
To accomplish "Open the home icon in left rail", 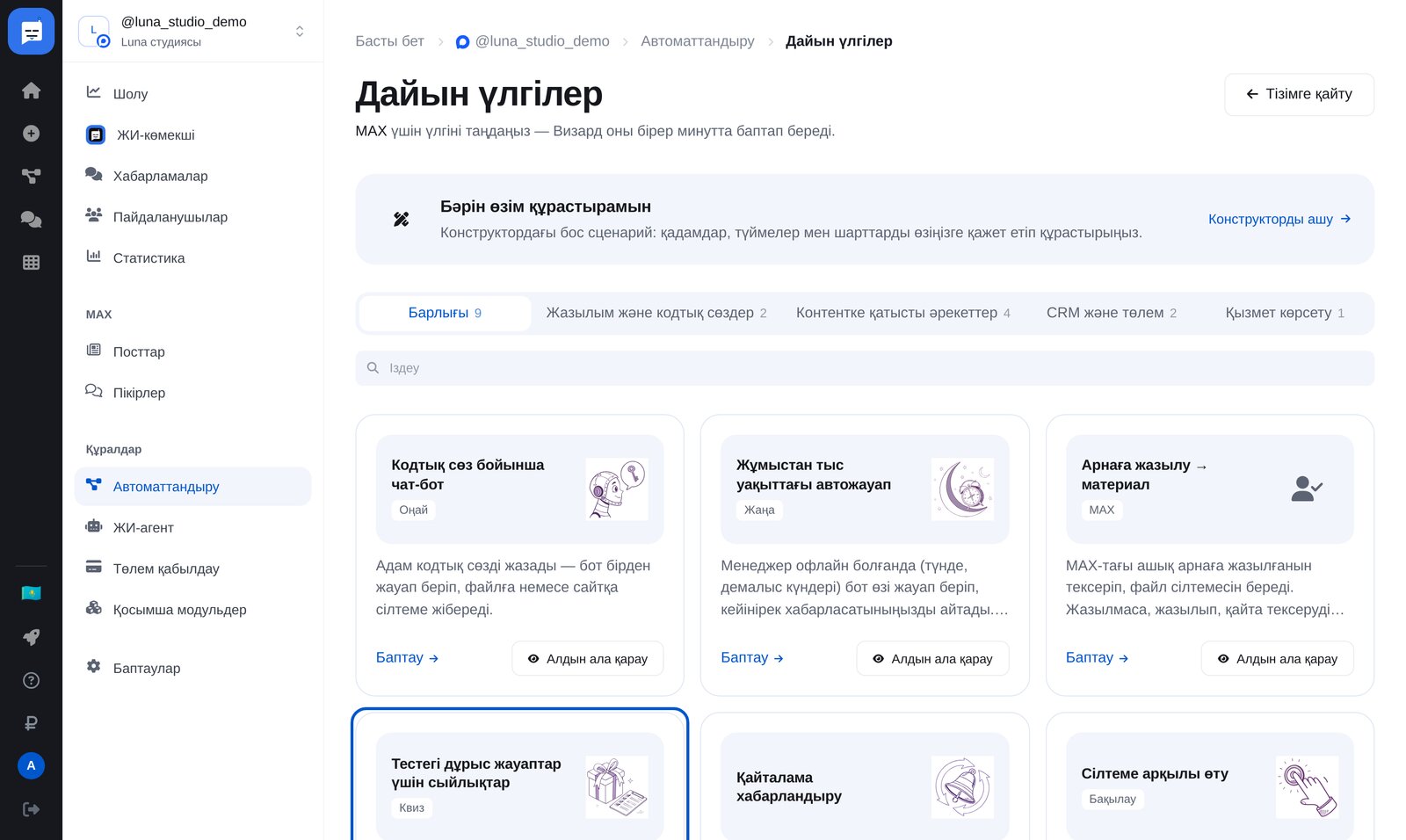I will pos(31,91).
